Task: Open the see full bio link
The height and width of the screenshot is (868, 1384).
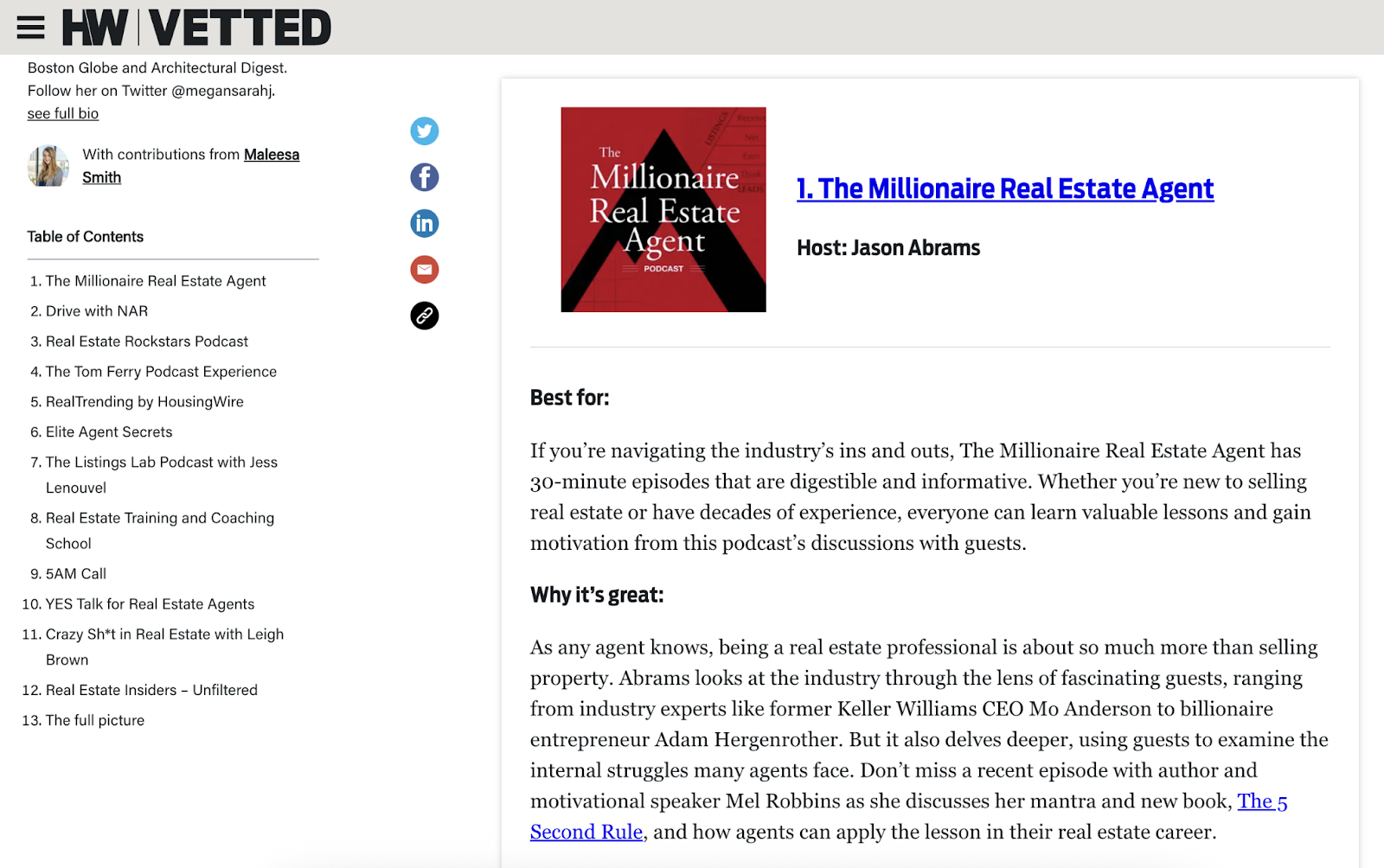Action: pos(62,113)
